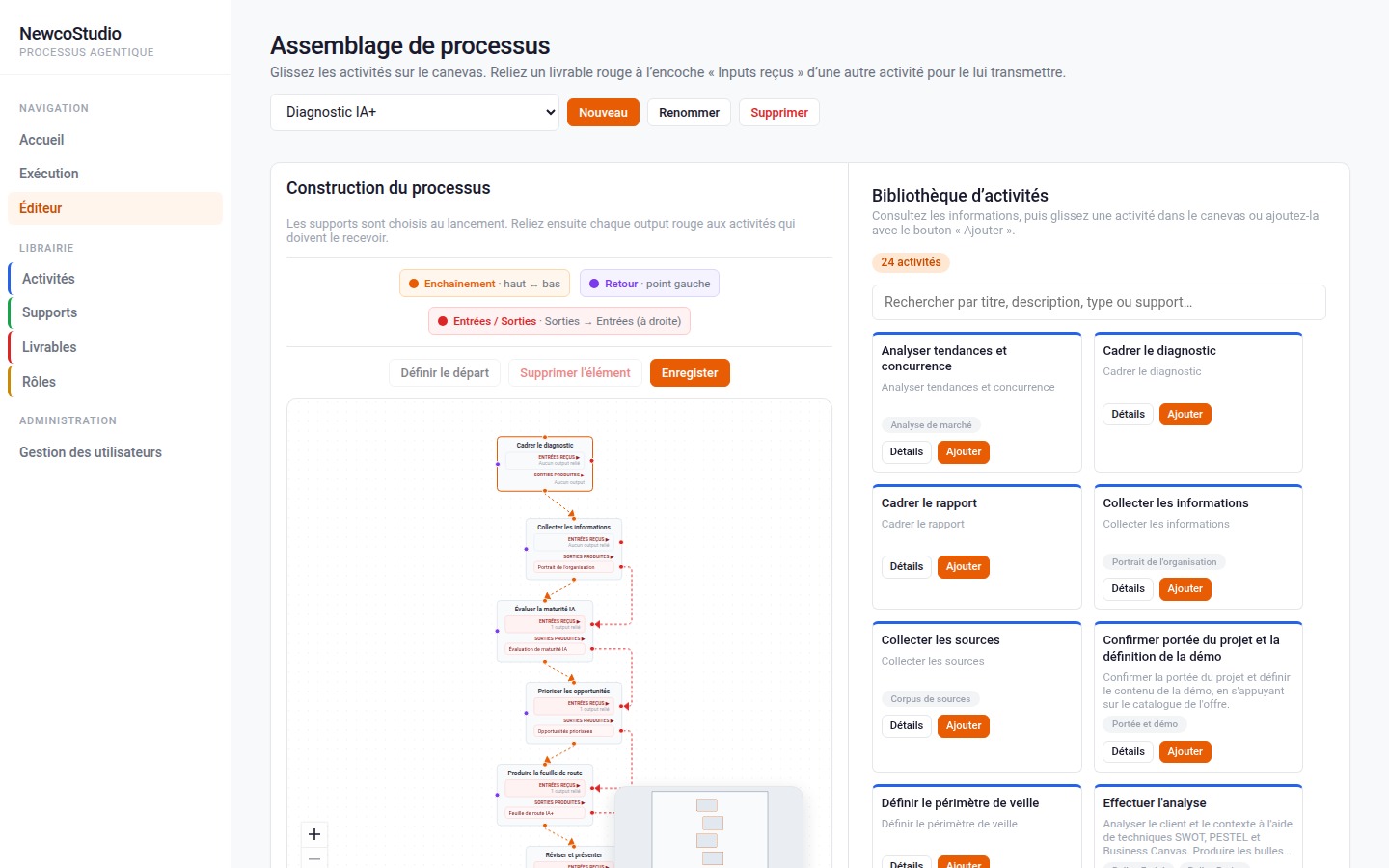This screenshot has height=868, width=1389.
Task: Click the canvas minimap overview
Action: tap(709, 827)
